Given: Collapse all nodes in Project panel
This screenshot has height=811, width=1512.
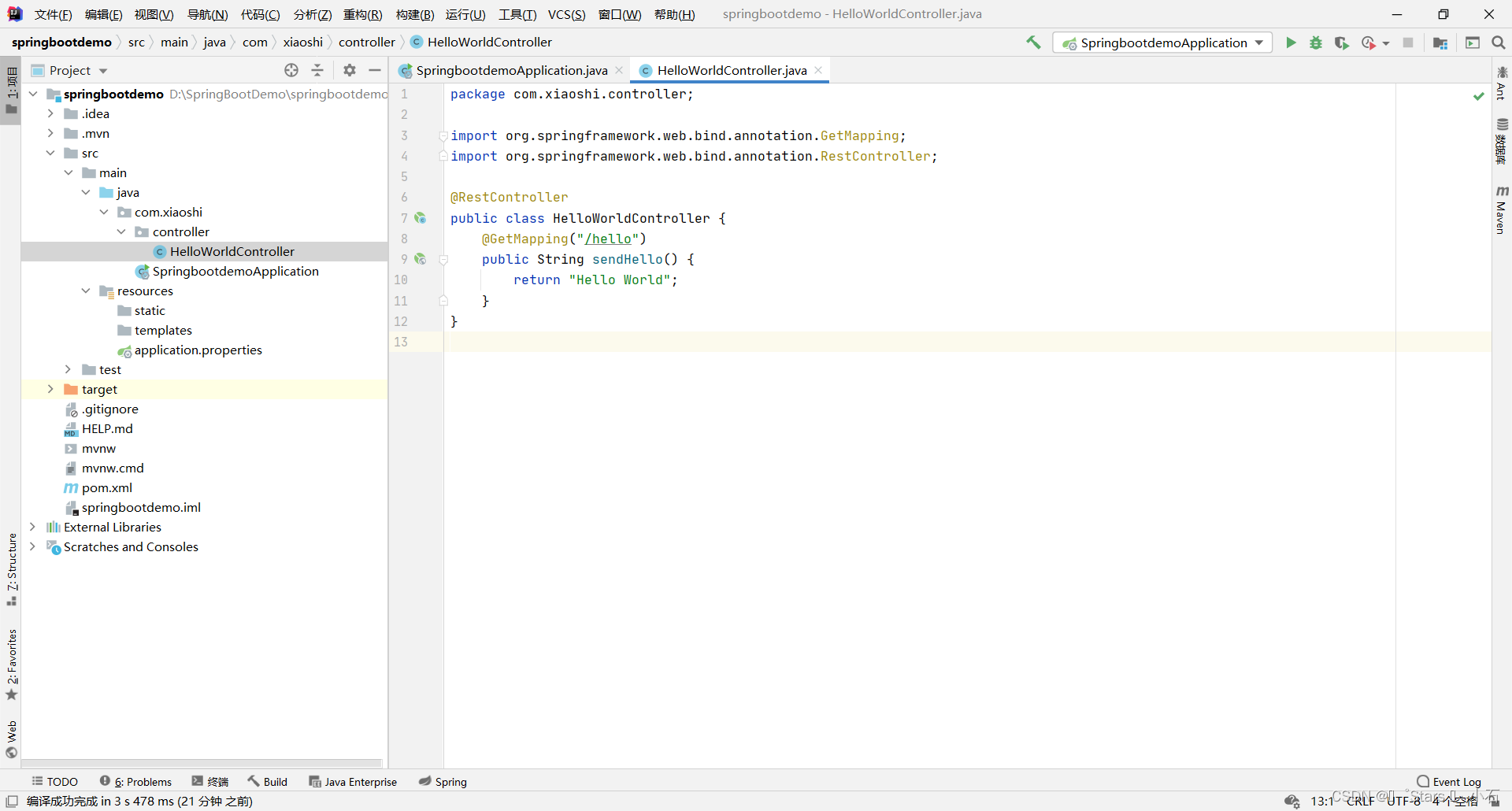Looking at the screenshot, I should (x=317, y=70).
